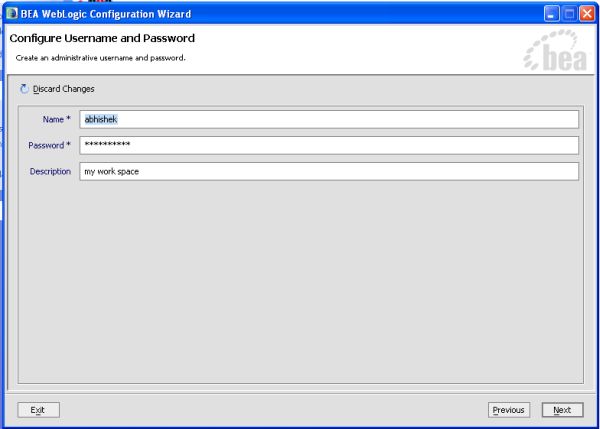Proceed with the Next button
The width and height of the screenshot is (600, 429).
[x=562, y=410]
